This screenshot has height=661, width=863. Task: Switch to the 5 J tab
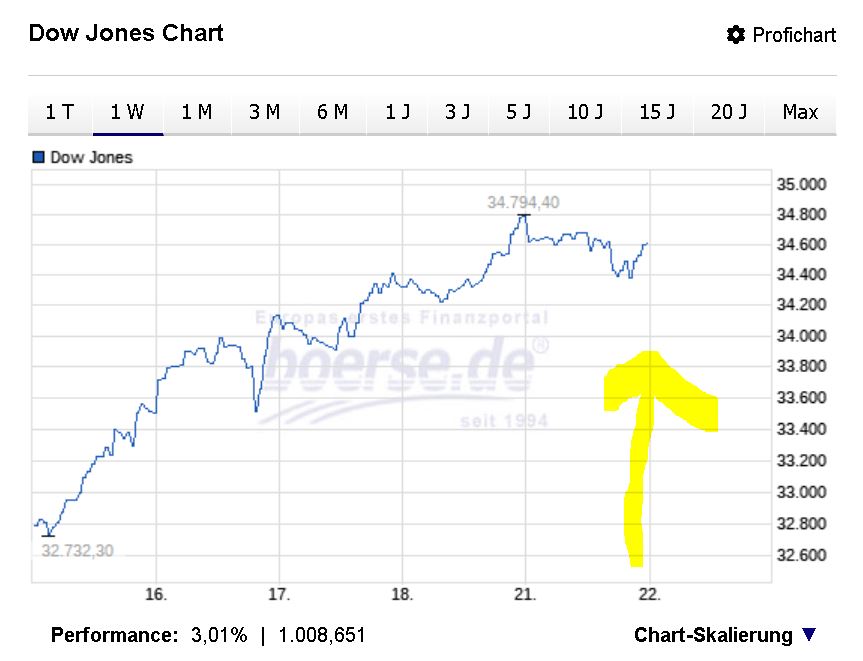click(x=518, y=112)
